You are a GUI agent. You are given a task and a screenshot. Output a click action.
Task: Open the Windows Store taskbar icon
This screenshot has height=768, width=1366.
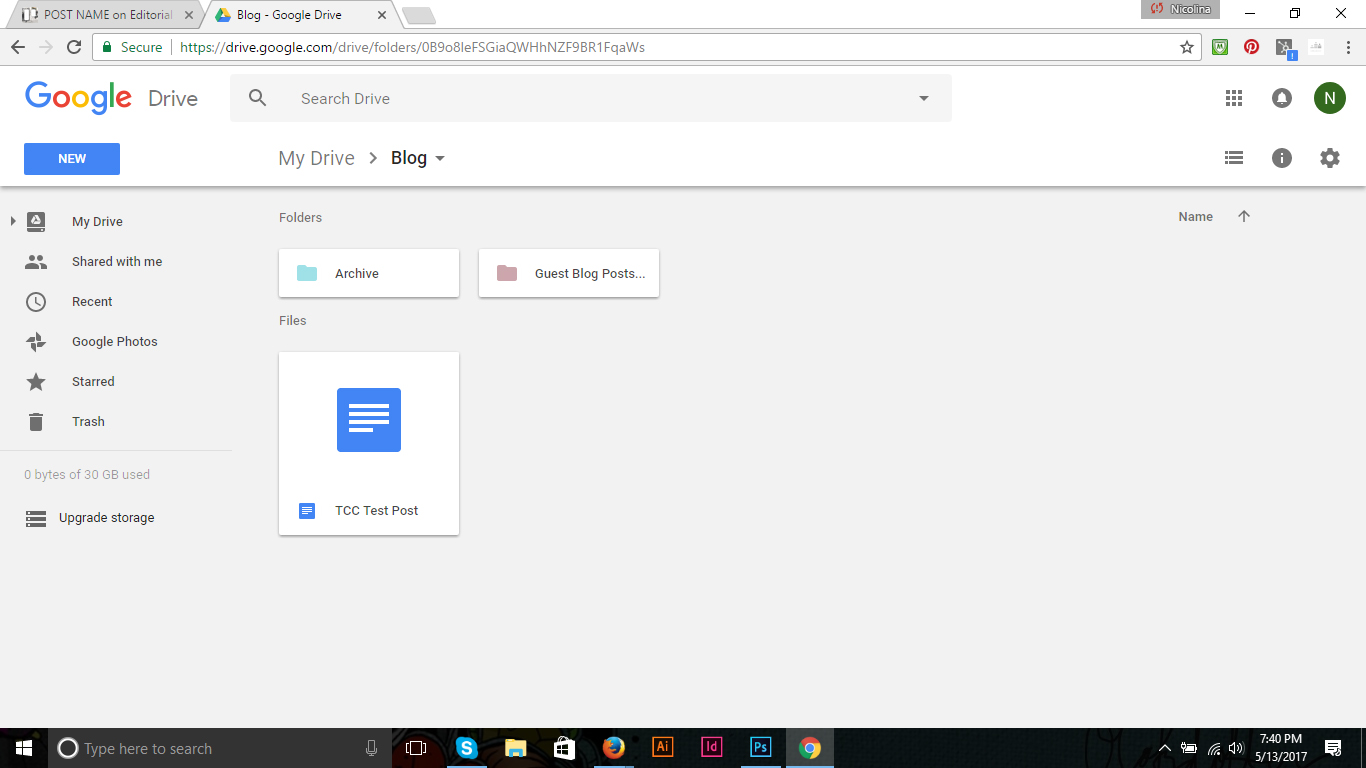(564, 748)
